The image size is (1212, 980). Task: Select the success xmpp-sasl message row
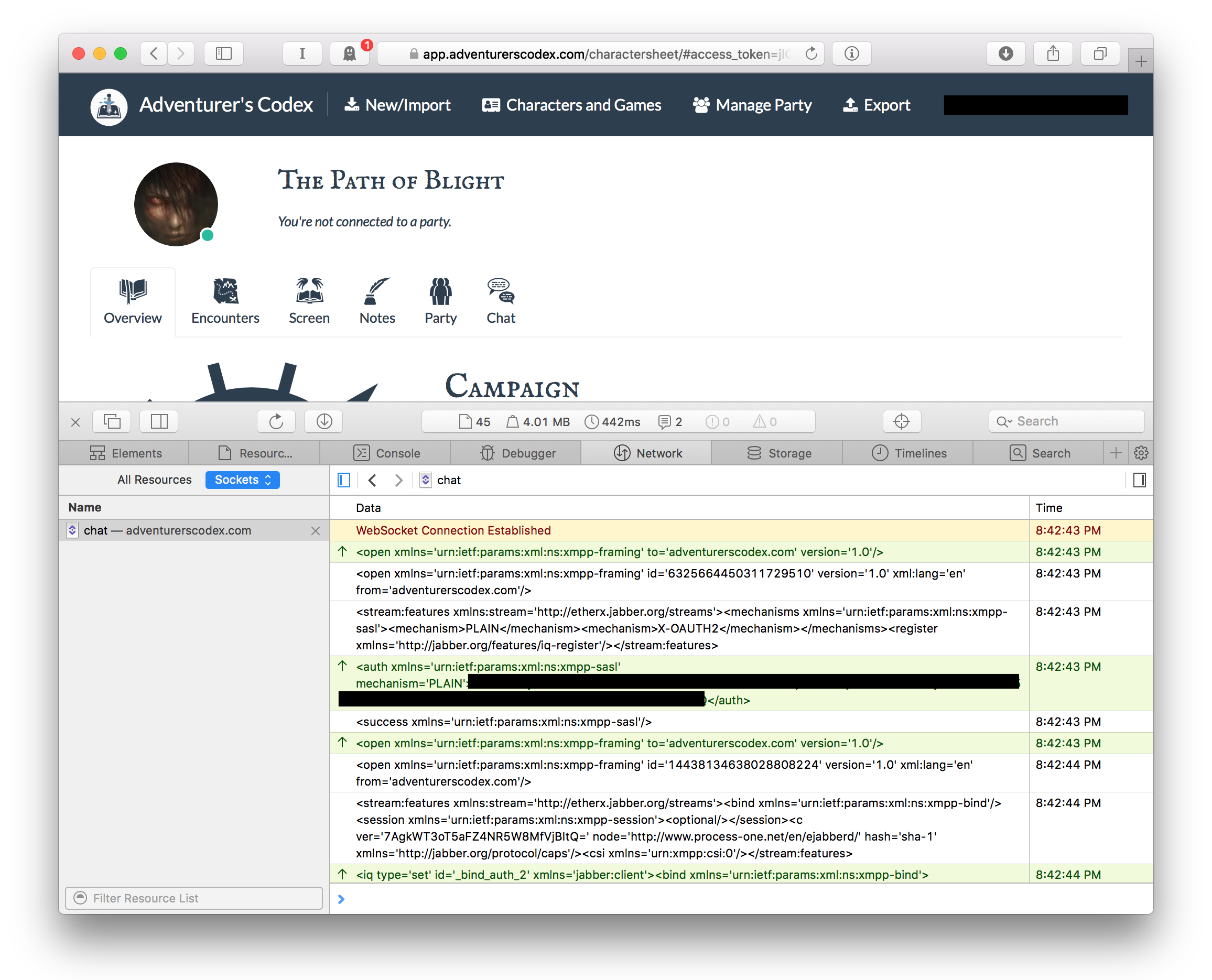742,722
